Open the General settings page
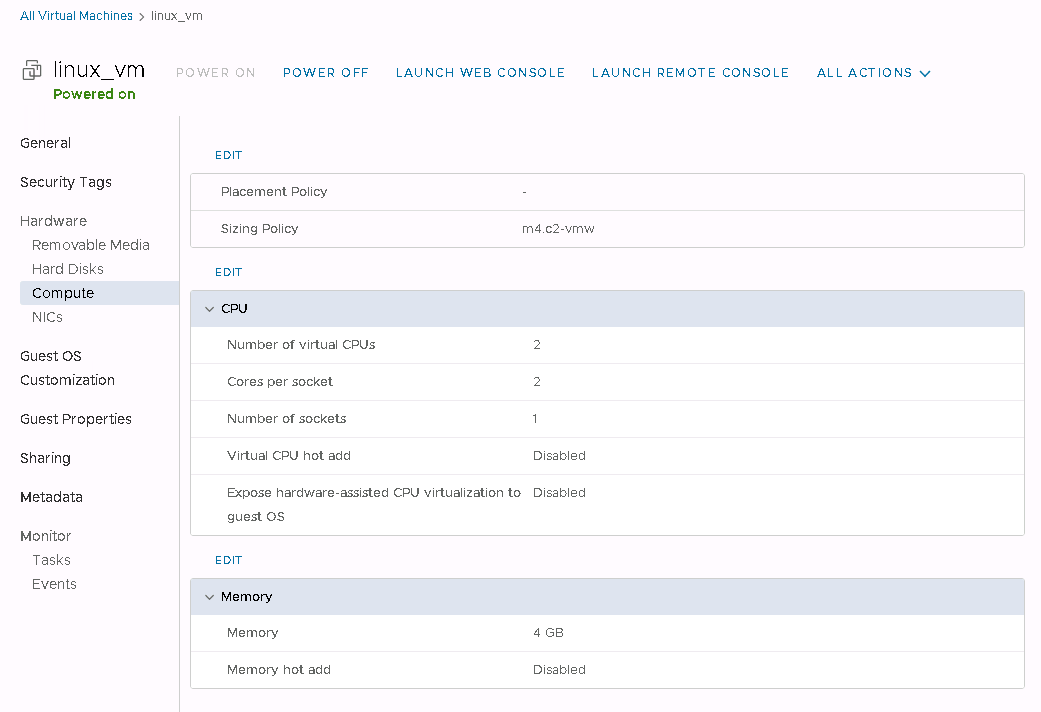This screenshot has width=1041, height=712. click(46, 143)
